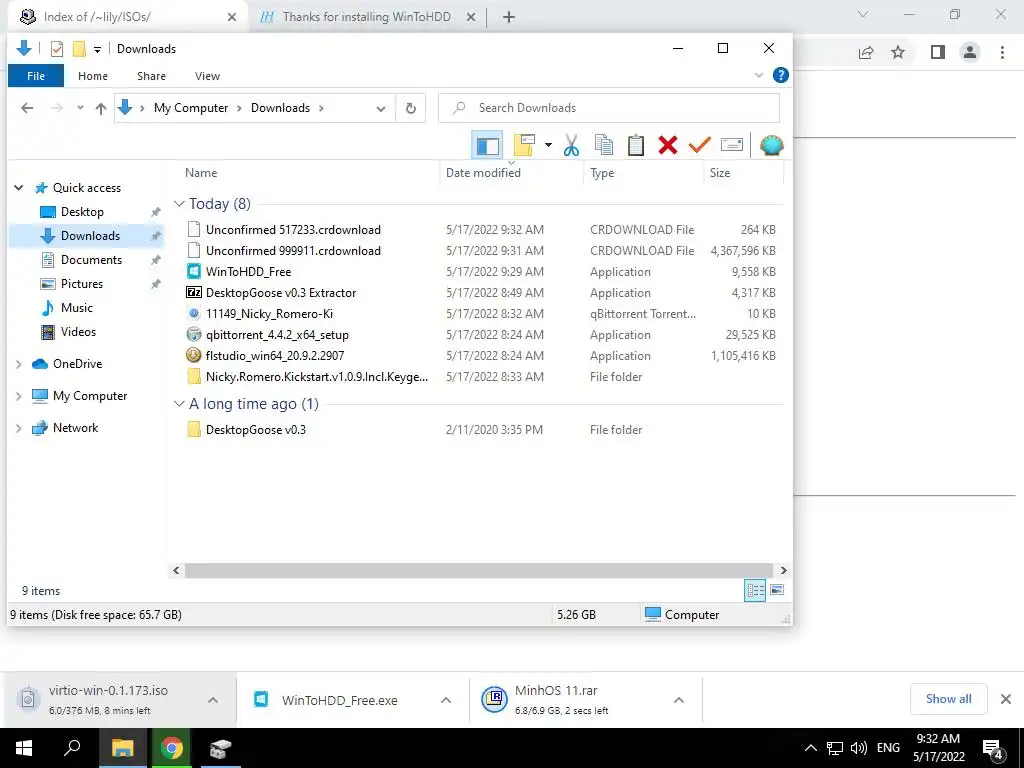Click the Help question mark icon
This screenshot has height=768, width=1024.
tap(780, 75)
